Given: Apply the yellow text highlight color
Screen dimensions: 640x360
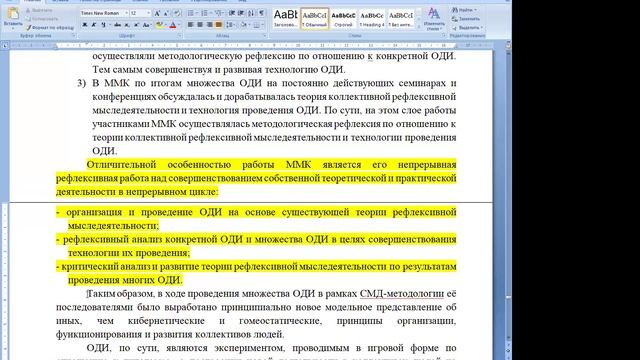Looking at the screenshot, I should coord(159,25).
